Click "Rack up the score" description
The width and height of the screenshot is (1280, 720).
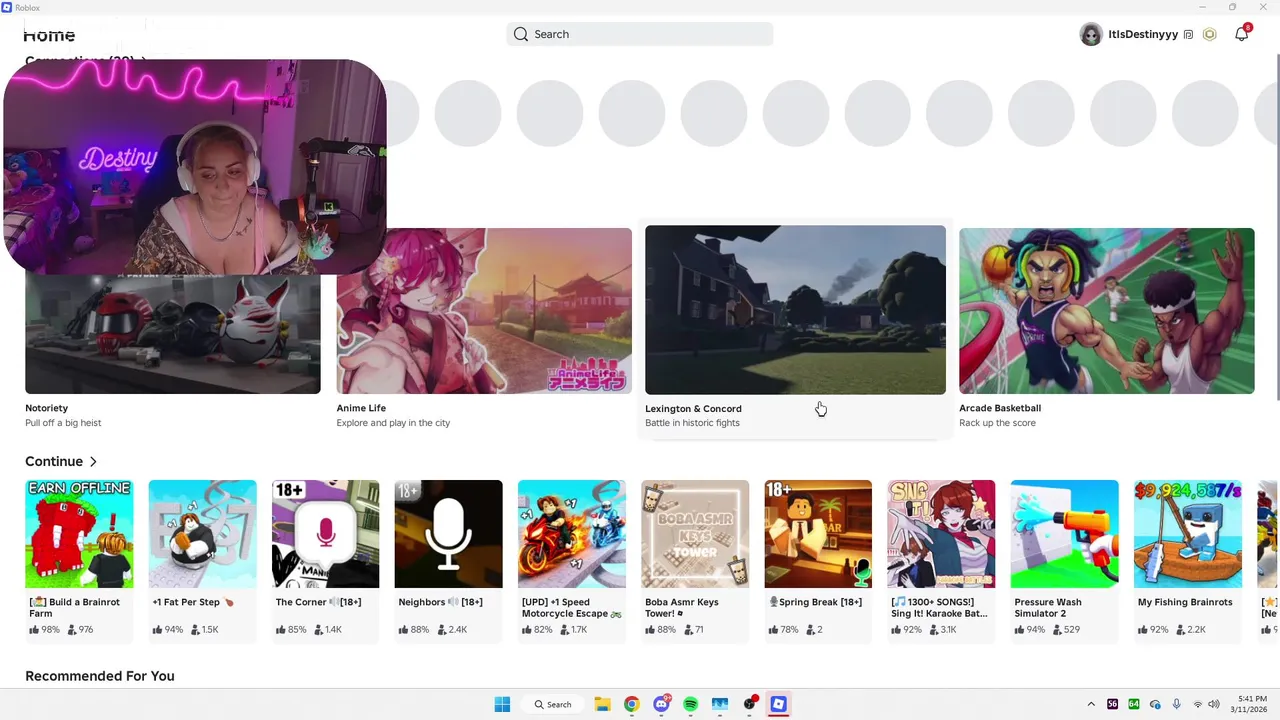[x=997, y=423]
